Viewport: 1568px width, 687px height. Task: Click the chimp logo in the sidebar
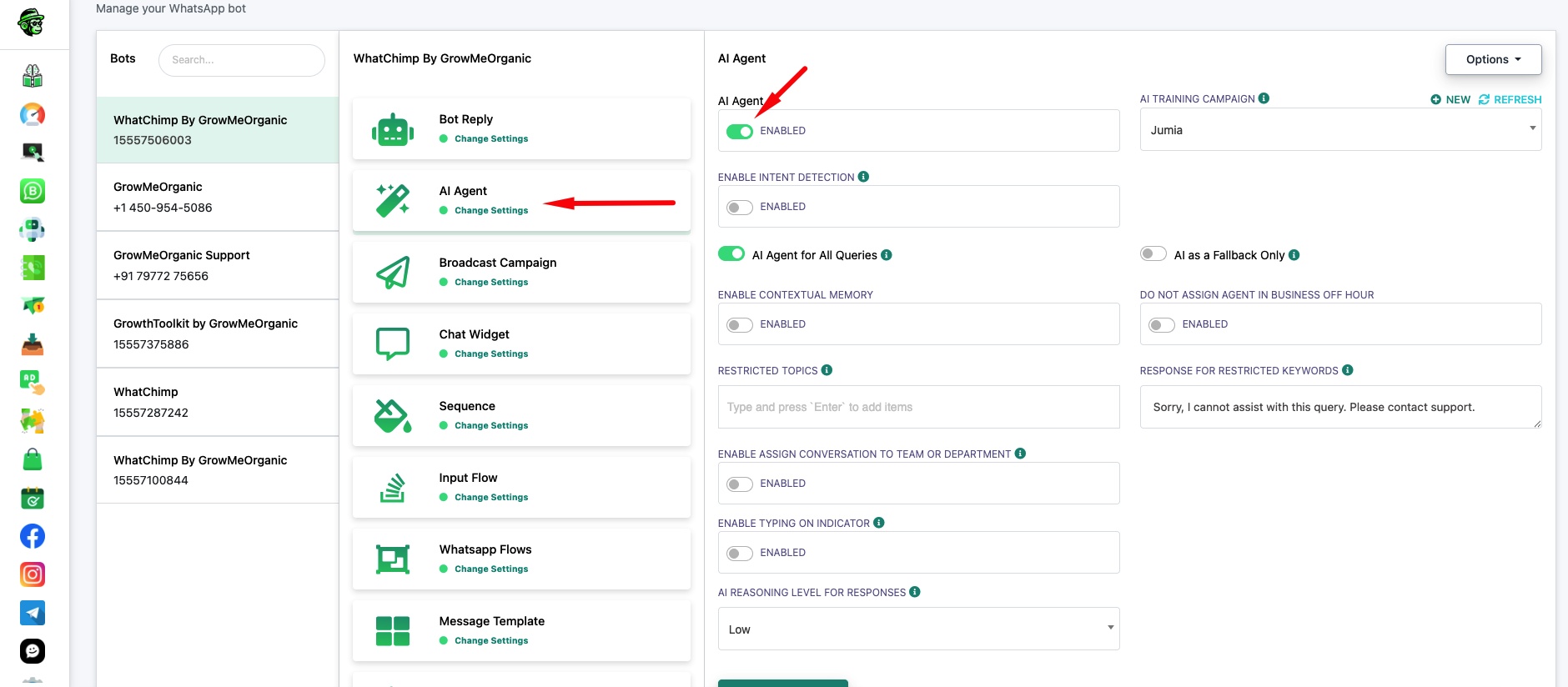[x=32, y=23]
